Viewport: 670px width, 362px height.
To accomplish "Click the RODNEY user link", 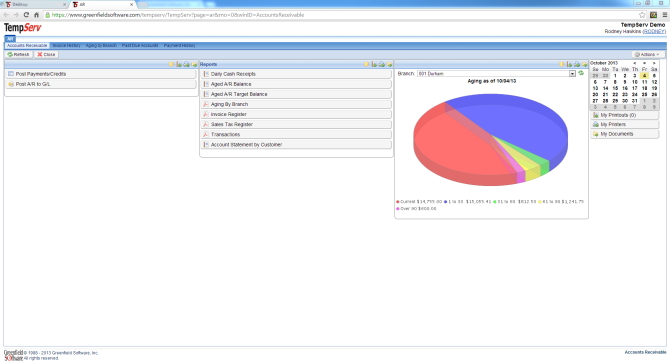I will click(654, 32).
